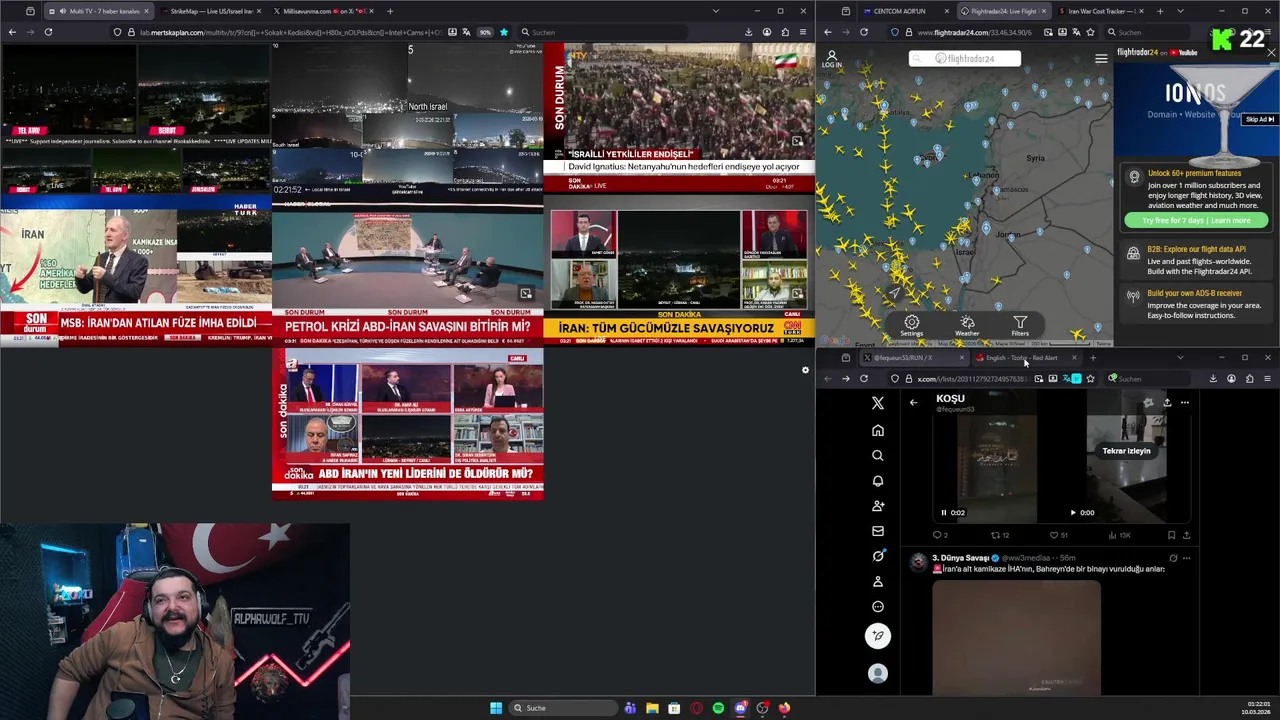
Task: Expand the tab list in Flightradar24 window
Action: coord(1181,11)
